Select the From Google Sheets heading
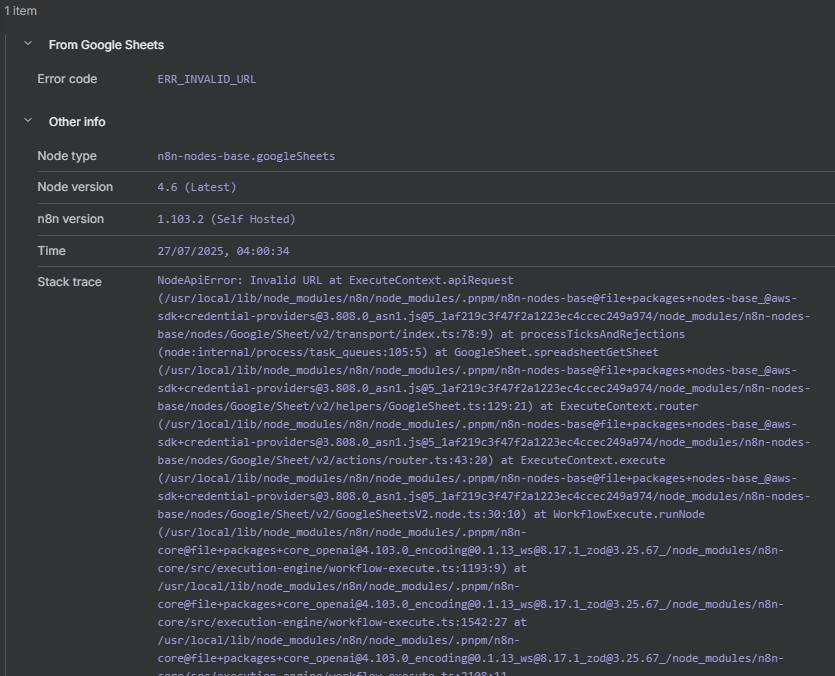The image size is (835, 676). pos(106,45)
